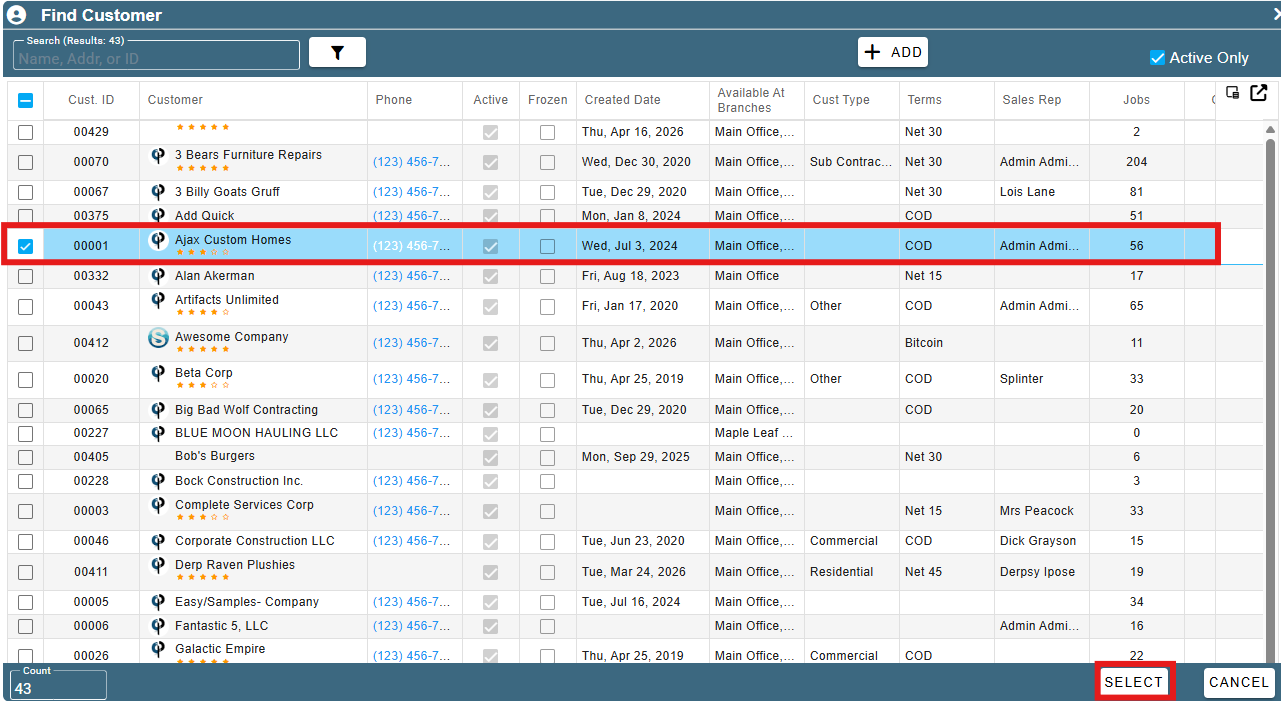The image size is (1281, 701).
Task: Open phone link for Artifacts Unlimited
Action: pos(412,306)
